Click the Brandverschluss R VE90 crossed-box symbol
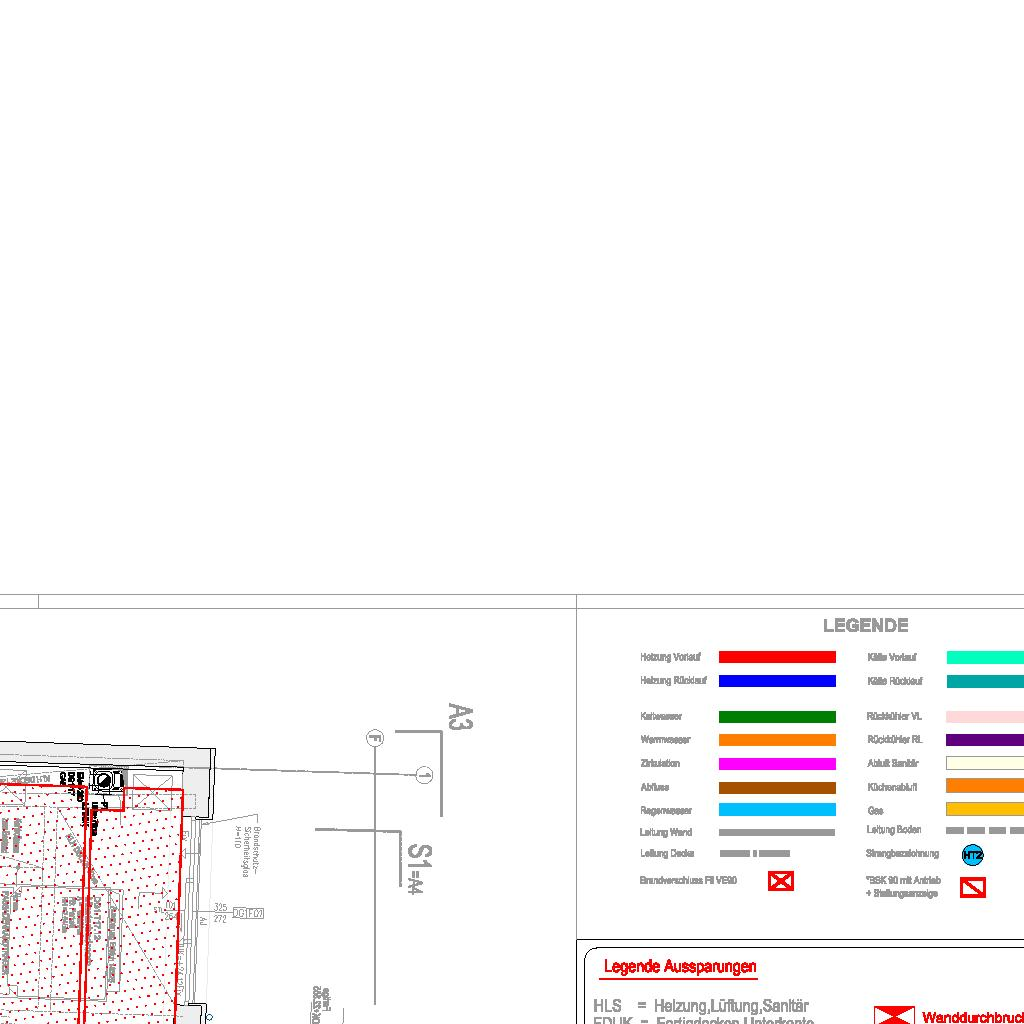 (x=780, y=881)
